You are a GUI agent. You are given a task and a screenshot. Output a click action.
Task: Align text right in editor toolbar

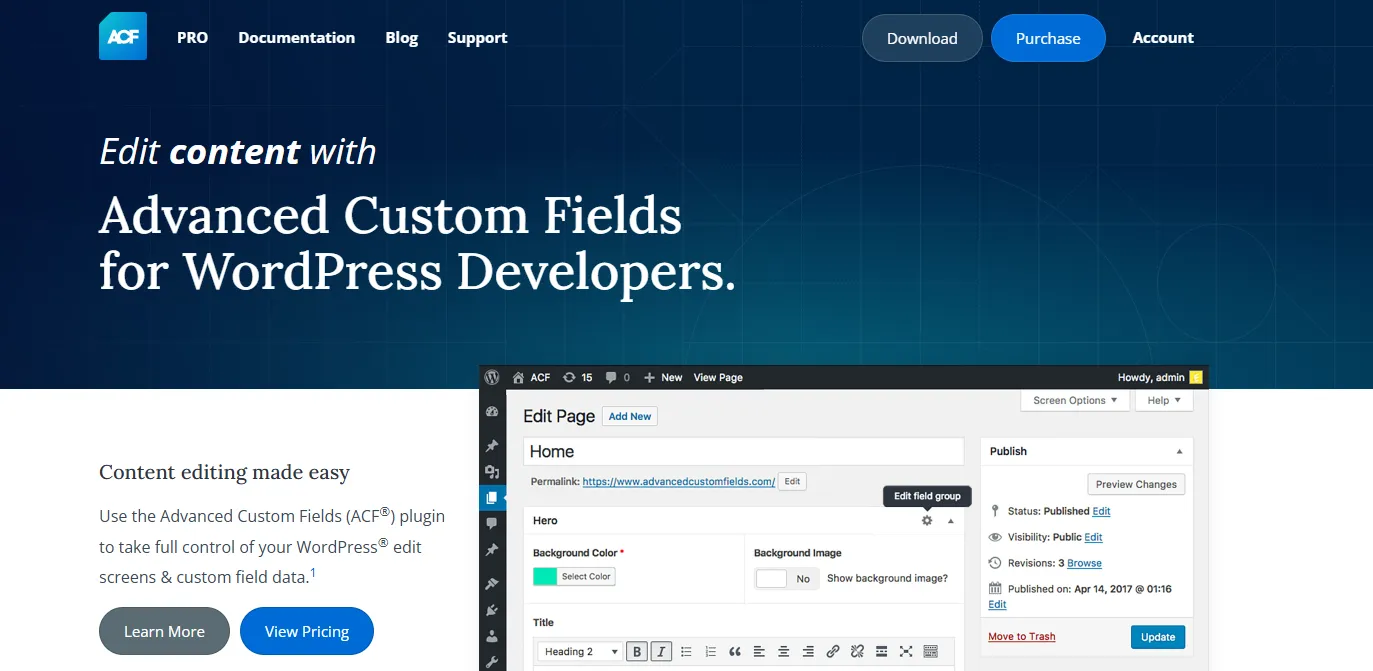[x=808, y=651]
